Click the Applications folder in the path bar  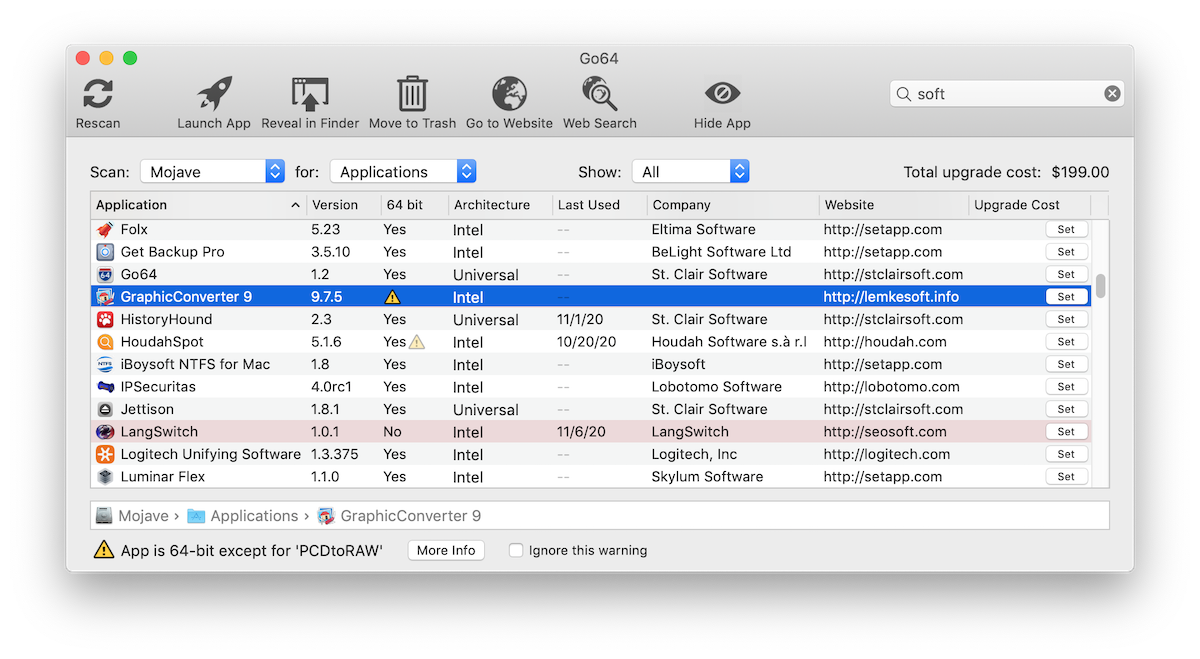pos(242,516)
